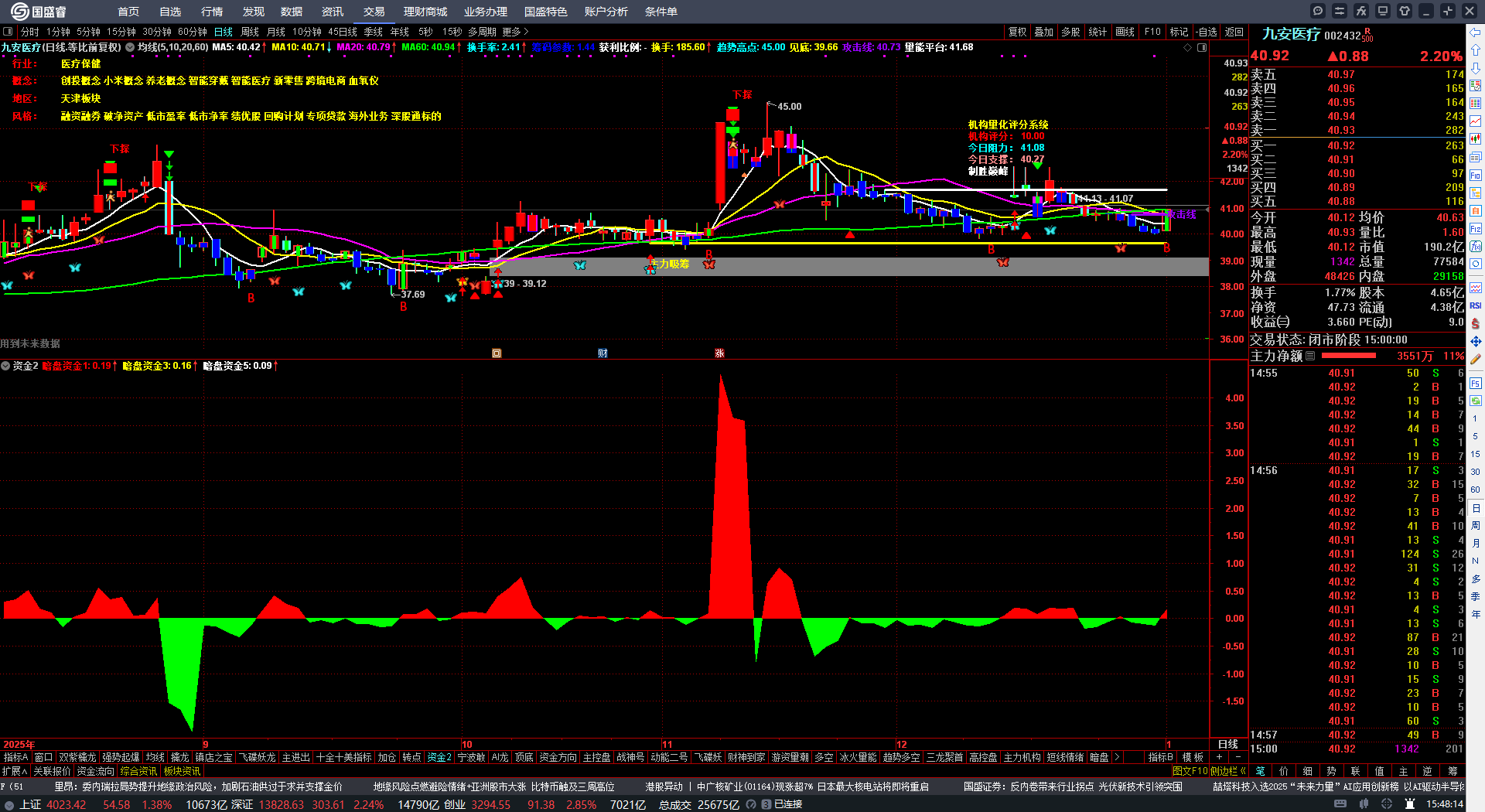Toggle the side panel icon above price axis
Viewport: 1485px width, 812px height.
[x=1202, y=47]
